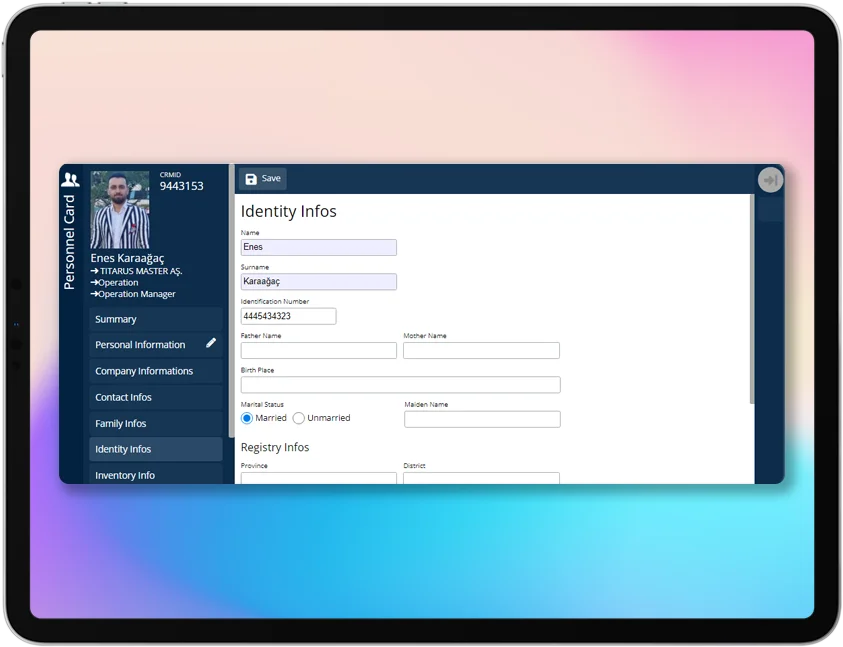Click the Maiden Name text box
The image size is (843, 647).
pos(482,419)
